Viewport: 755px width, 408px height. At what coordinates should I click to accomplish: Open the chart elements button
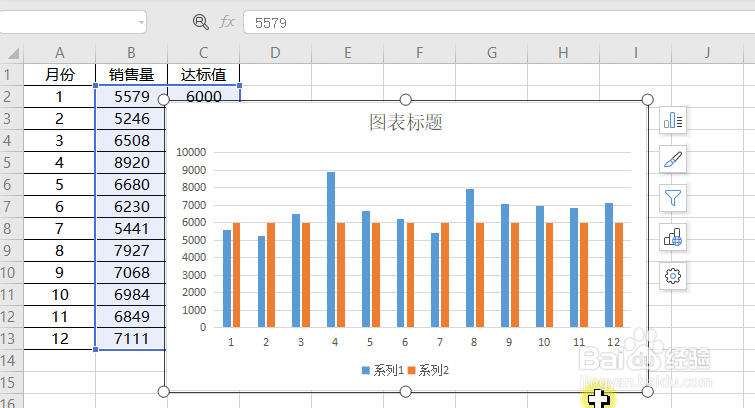(673, 120)
